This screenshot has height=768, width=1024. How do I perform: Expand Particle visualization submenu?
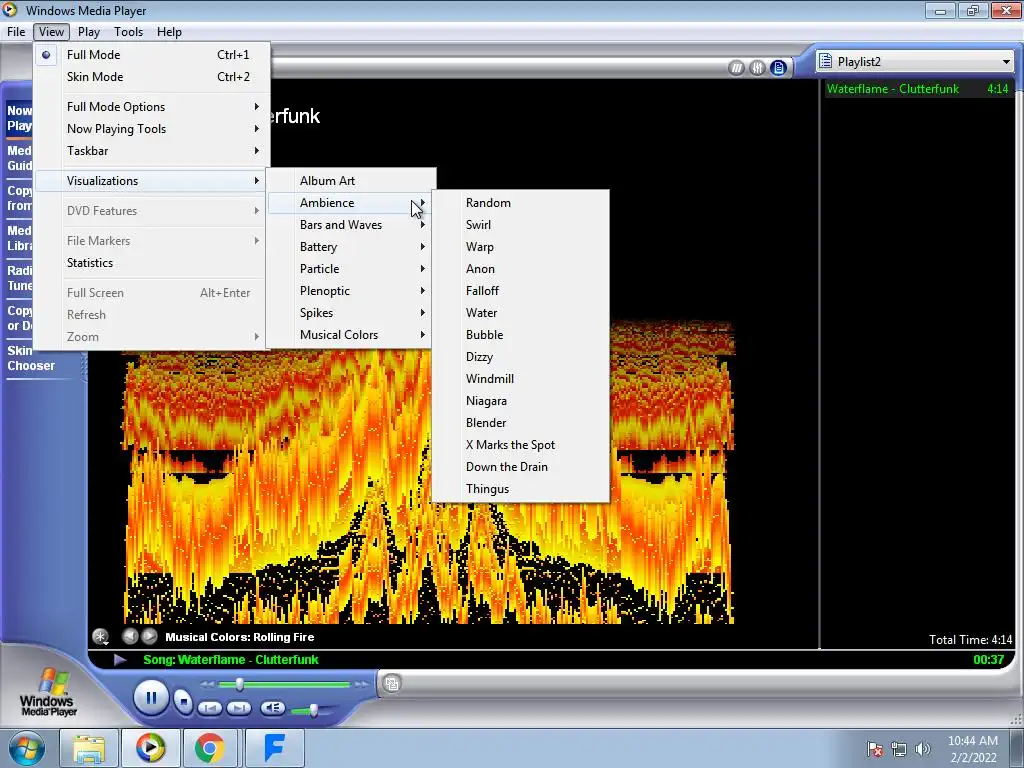[x=351, y=269]
